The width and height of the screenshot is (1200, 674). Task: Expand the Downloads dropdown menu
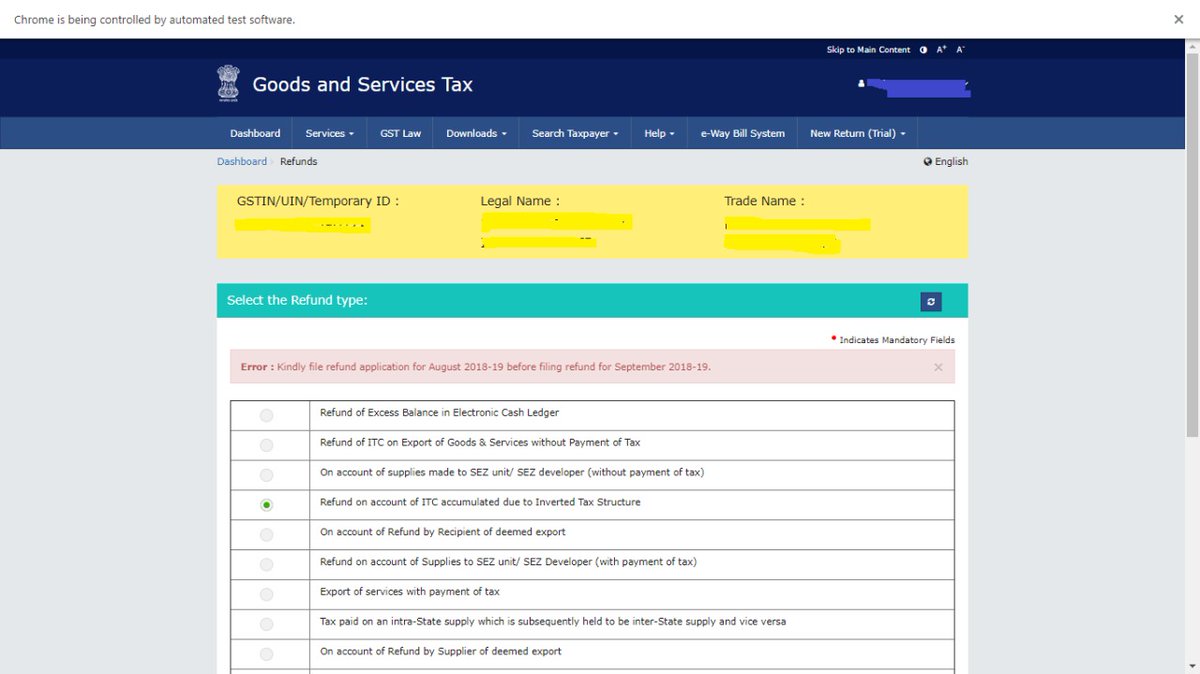476,133
